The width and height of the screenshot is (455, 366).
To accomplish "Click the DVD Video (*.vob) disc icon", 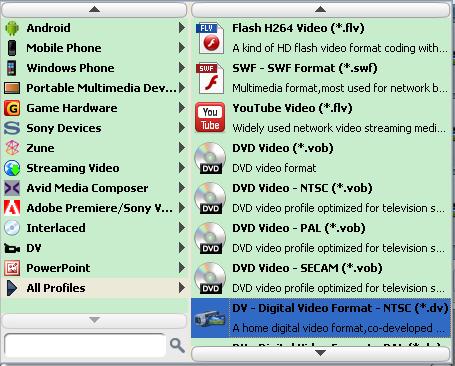I will click(210, 158).
